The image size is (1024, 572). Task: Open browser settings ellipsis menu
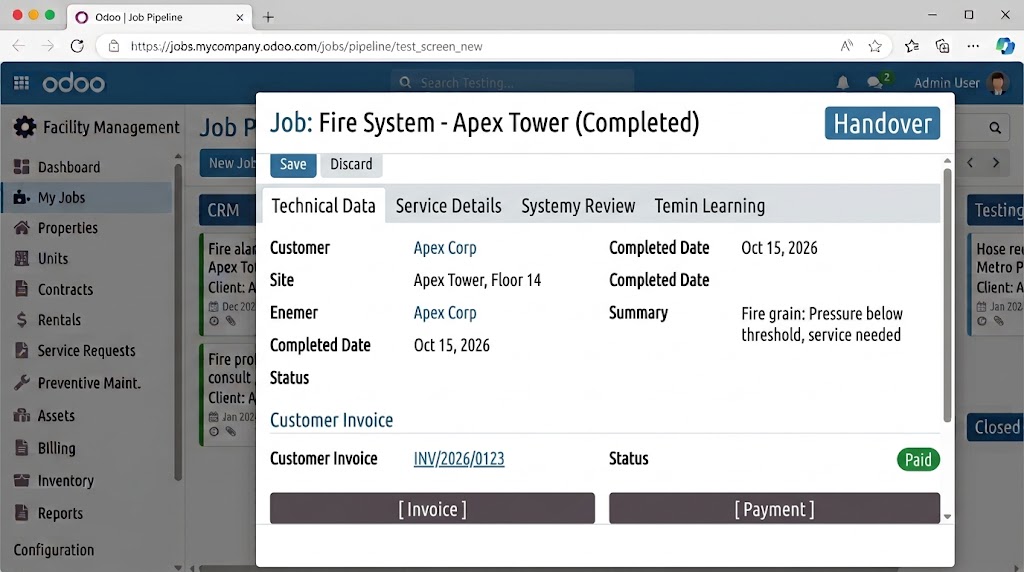click(973, 46)
